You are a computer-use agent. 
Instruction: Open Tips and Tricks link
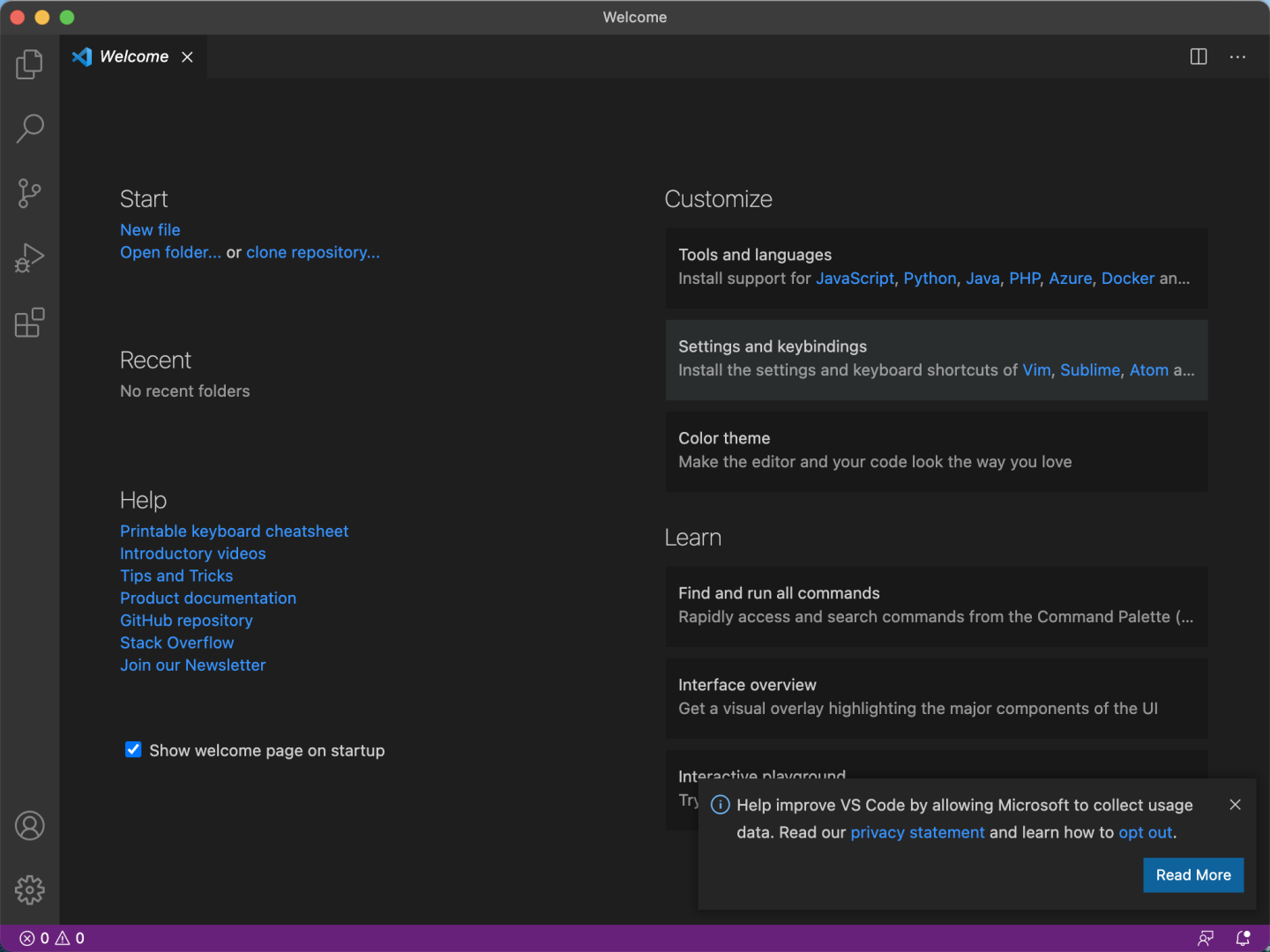176,576
